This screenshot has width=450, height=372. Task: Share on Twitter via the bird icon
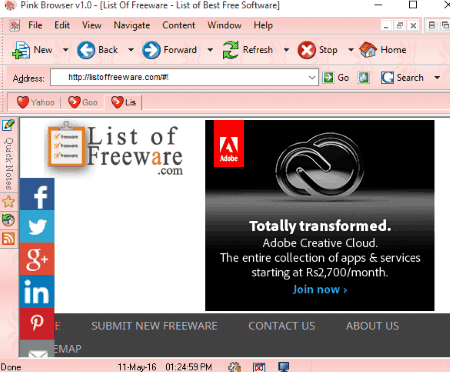click(37, 227)
